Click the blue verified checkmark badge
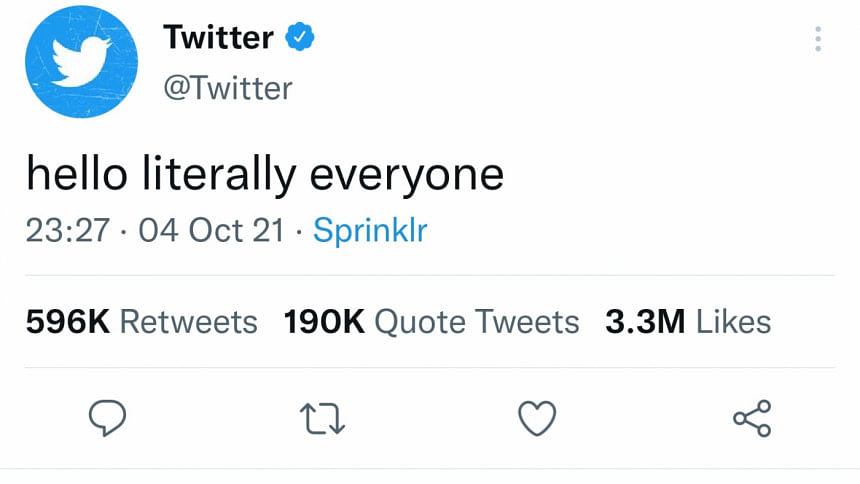 click(299, 37)
